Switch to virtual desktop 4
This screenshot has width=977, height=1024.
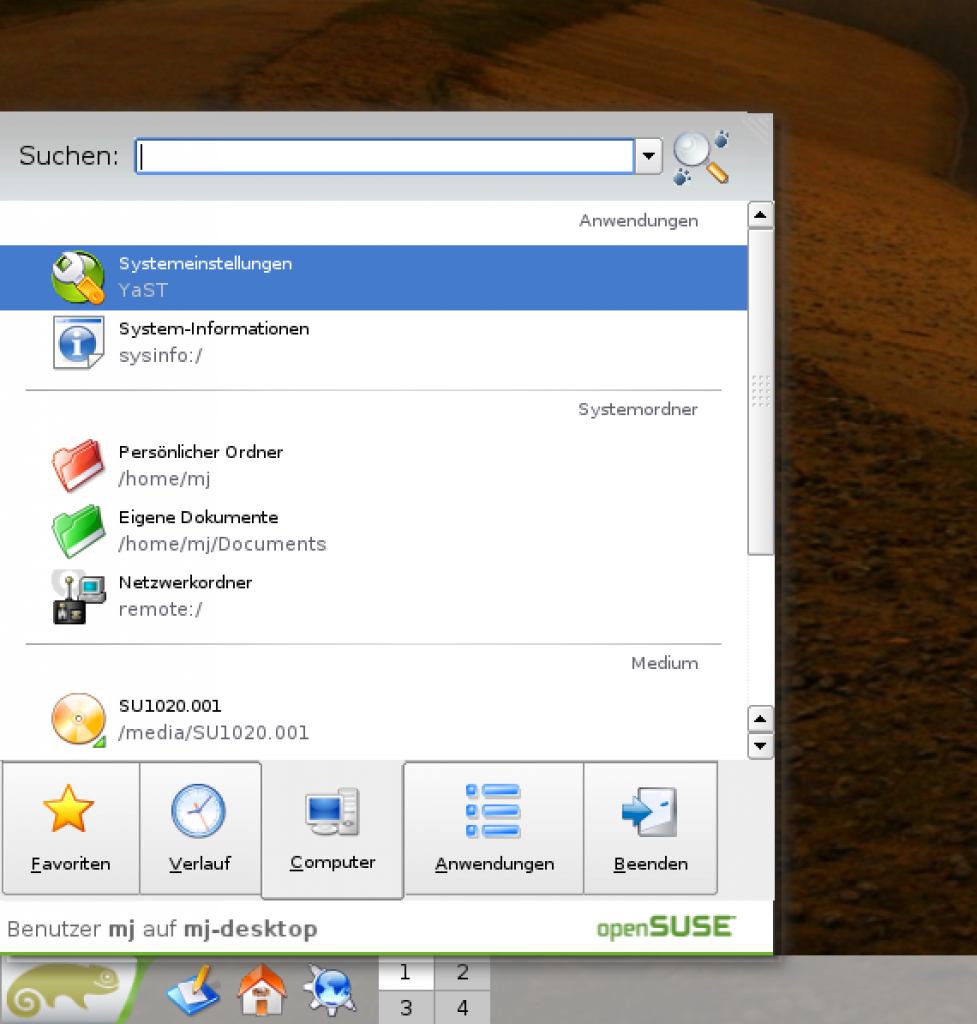point(462,1008)
